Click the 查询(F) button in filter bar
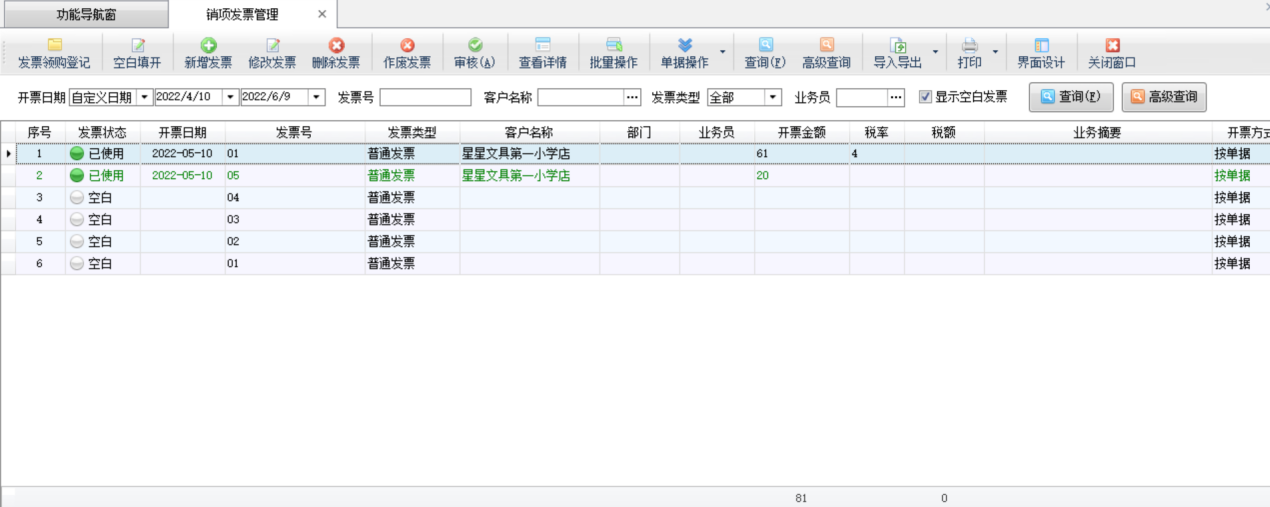Viewport: 1270px width, 507px height. [x=1071, y=97]
